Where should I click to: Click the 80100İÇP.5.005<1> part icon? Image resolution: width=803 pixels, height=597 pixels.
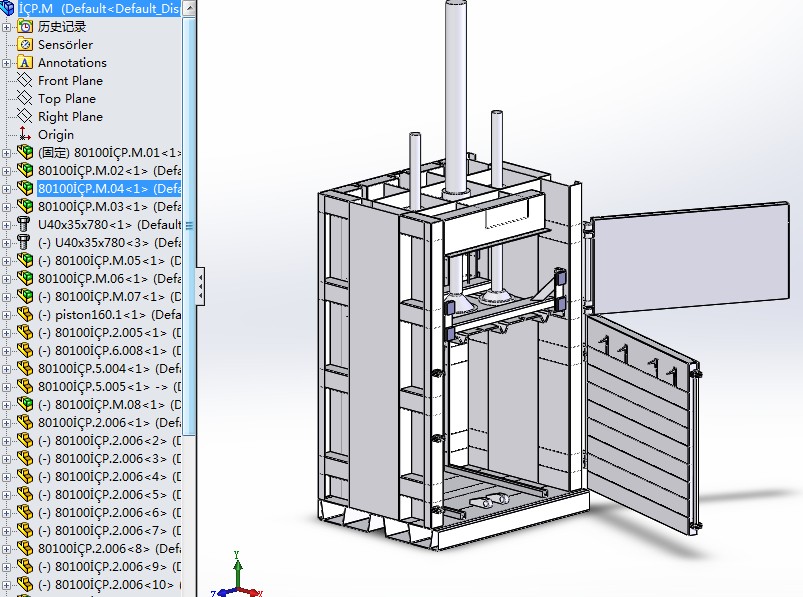click(x=25, y=387)
